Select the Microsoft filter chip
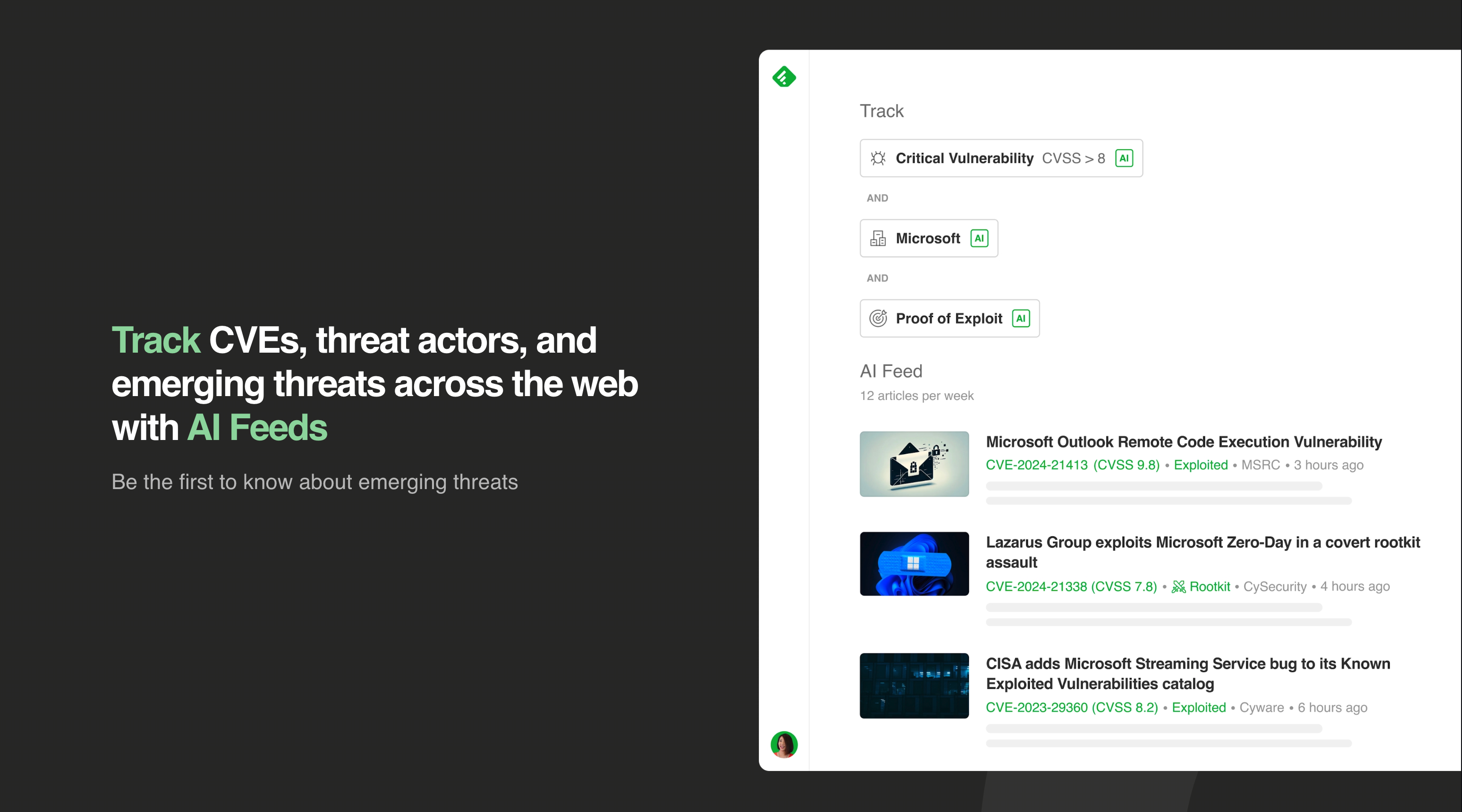The width and height of the screenshot is (1462, 812). [x=927, y=238]
